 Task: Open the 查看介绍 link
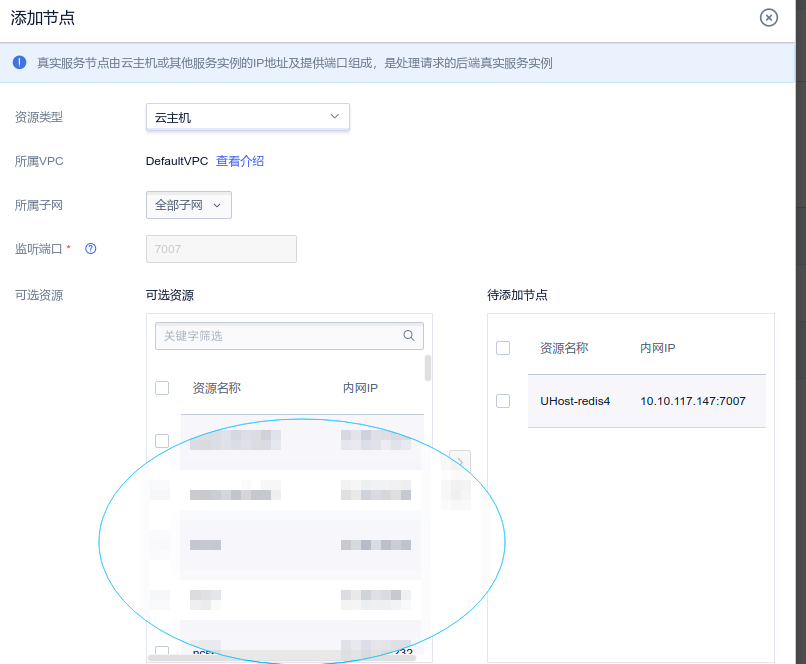click(x=240, y=161)
